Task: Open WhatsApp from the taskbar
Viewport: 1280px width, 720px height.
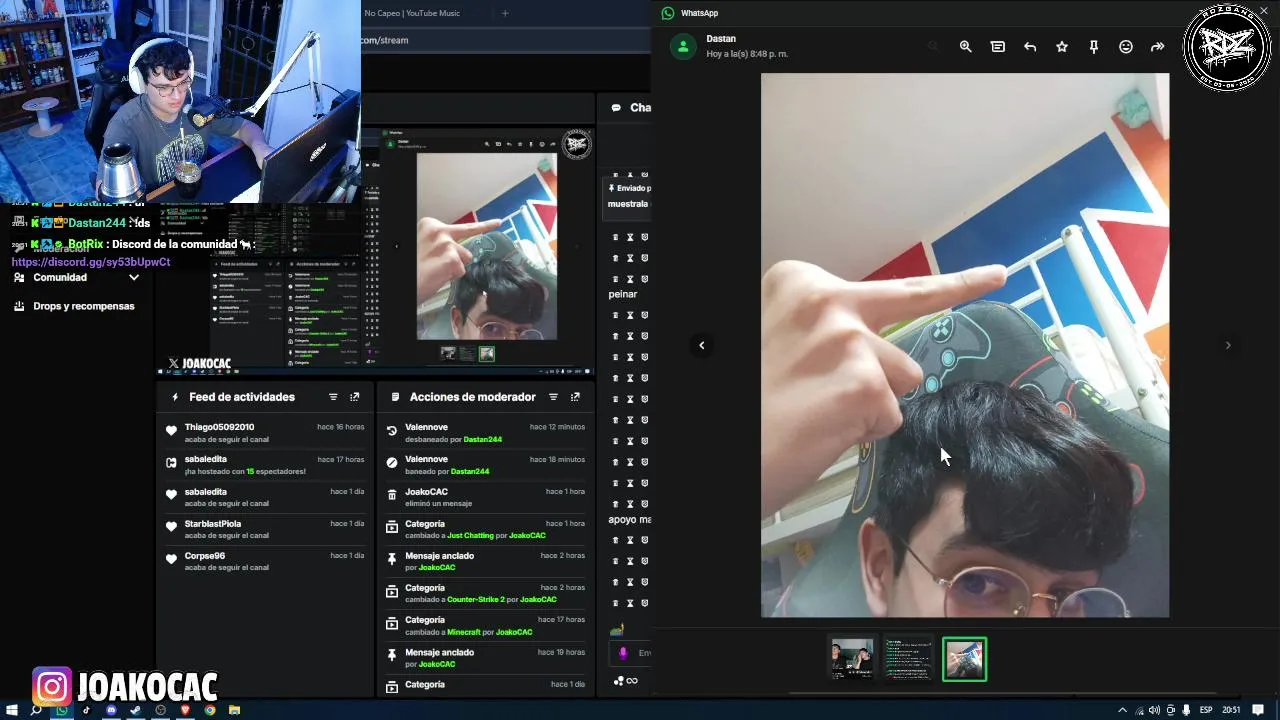Action: click(62, 710)
